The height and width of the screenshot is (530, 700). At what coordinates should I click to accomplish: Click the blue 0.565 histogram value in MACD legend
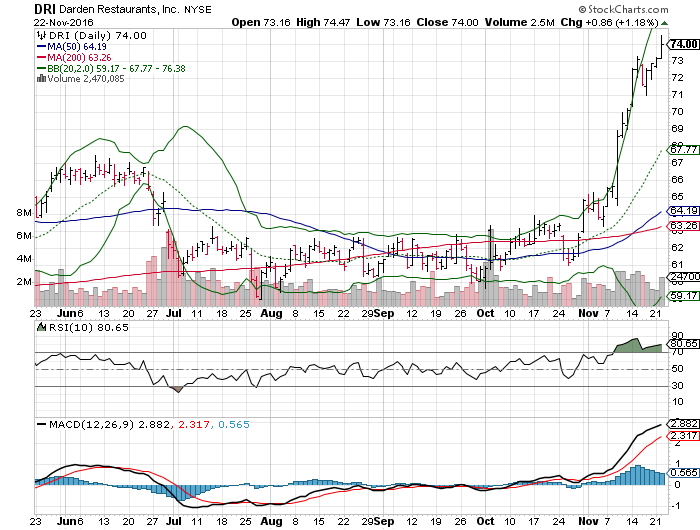tap(234, 424)
